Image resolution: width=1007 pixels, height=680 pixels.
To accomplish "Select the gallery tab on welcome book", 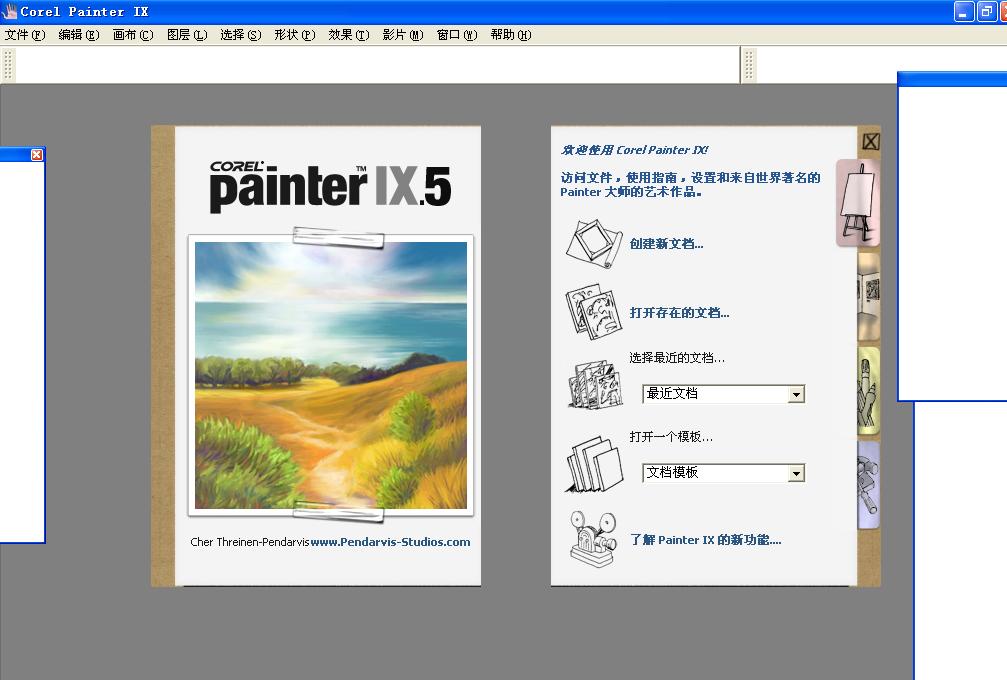I will coord(869,297).
